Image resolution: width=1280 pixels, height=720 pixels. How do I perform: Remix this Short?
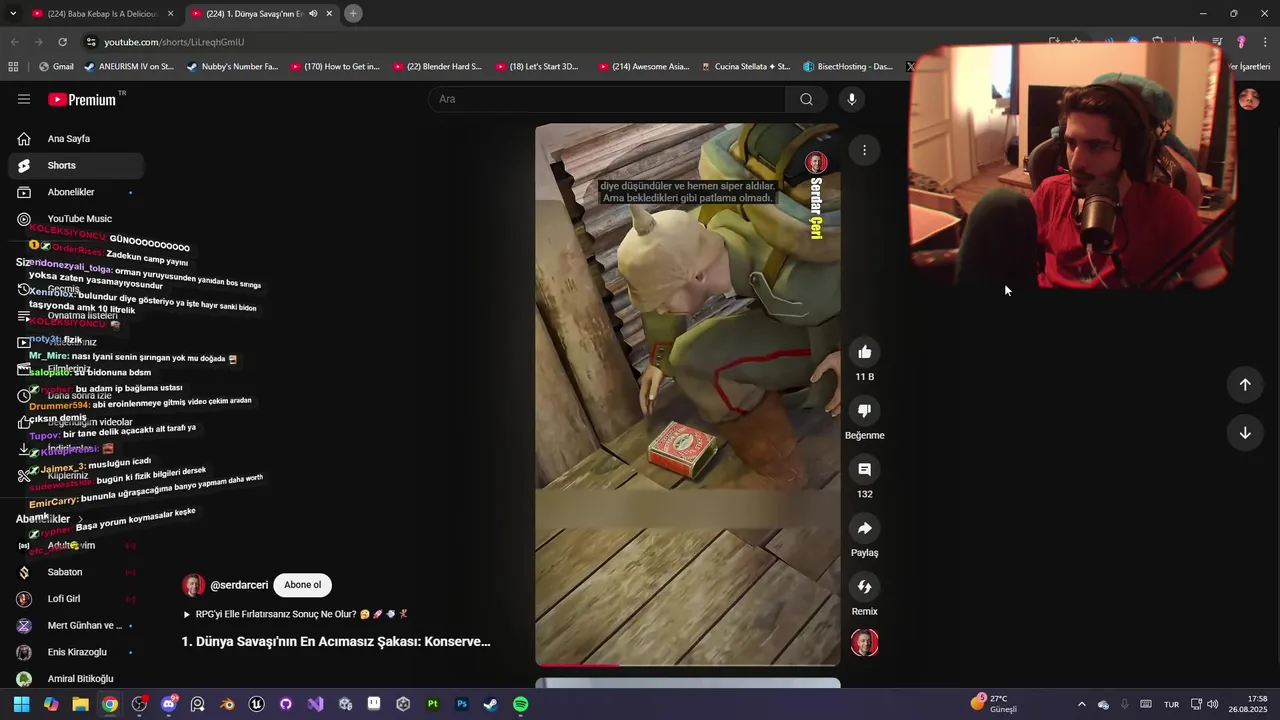point(865,586)
